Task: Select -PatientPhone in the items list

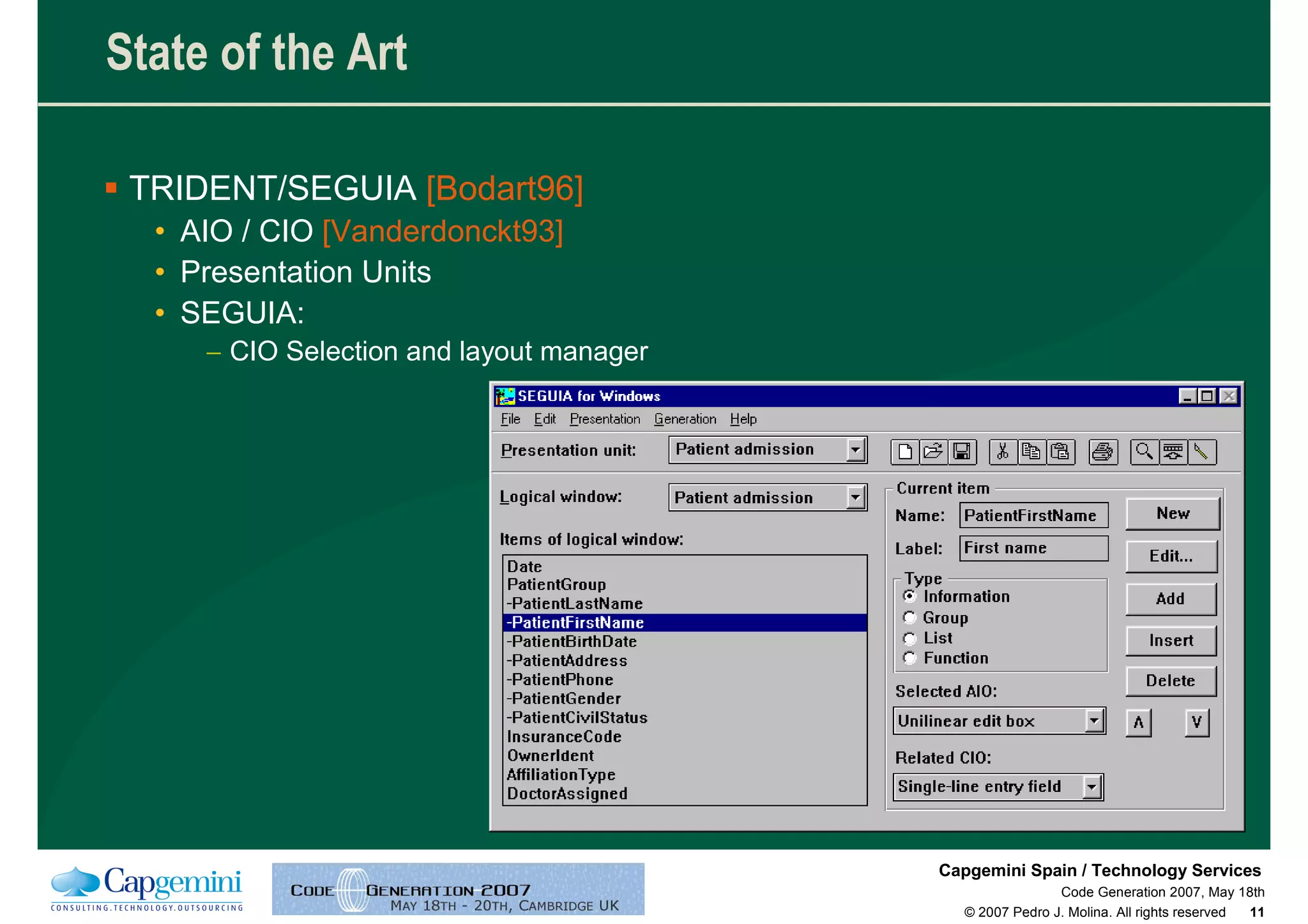Action: tap(685, 680)
